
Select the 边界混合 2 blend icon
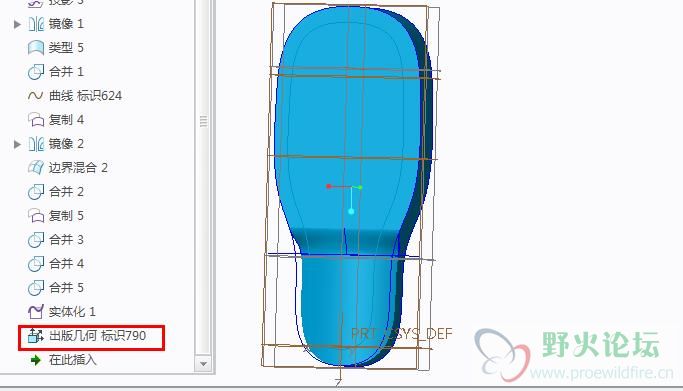click(x=36, y=168)
